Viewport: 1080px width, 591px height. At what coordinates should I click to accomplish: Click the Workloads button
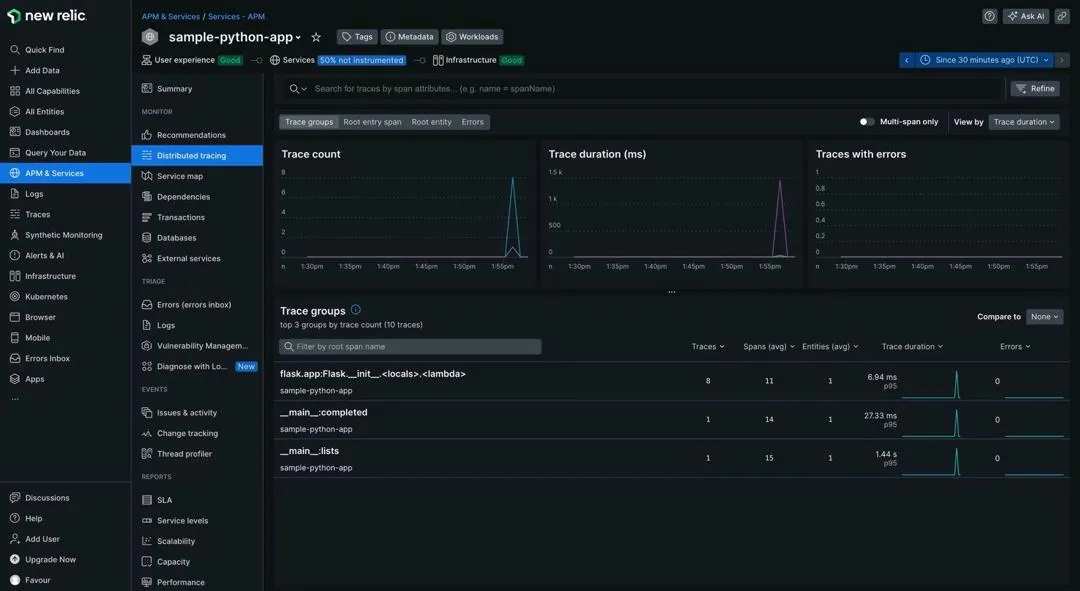click(x=472, y=37)
